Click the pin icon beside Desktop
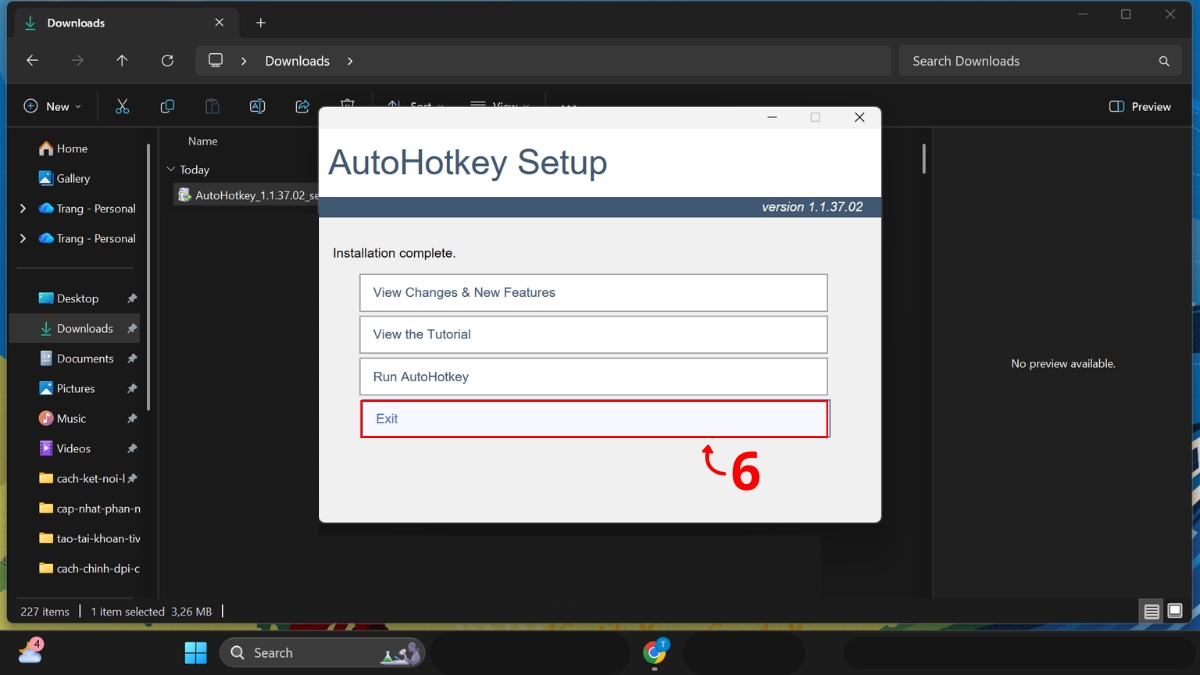 coord(132,298)
